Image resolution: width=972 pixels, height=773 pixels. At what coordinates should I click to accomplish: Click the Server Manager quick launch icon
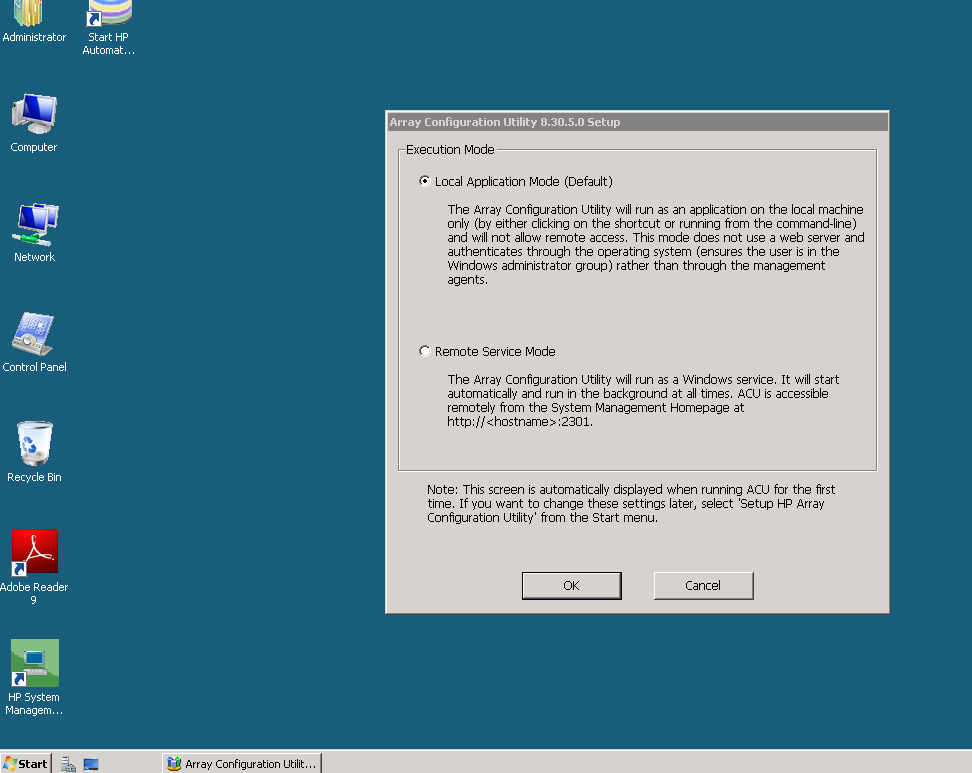click(x=68, y=764)
